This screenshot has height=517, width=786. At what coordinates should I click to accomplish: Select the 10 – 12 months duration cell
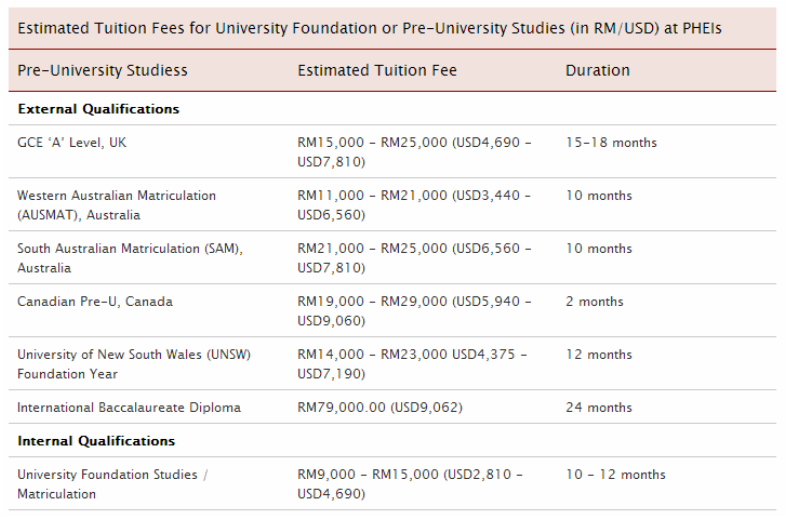tap(616, 474)
